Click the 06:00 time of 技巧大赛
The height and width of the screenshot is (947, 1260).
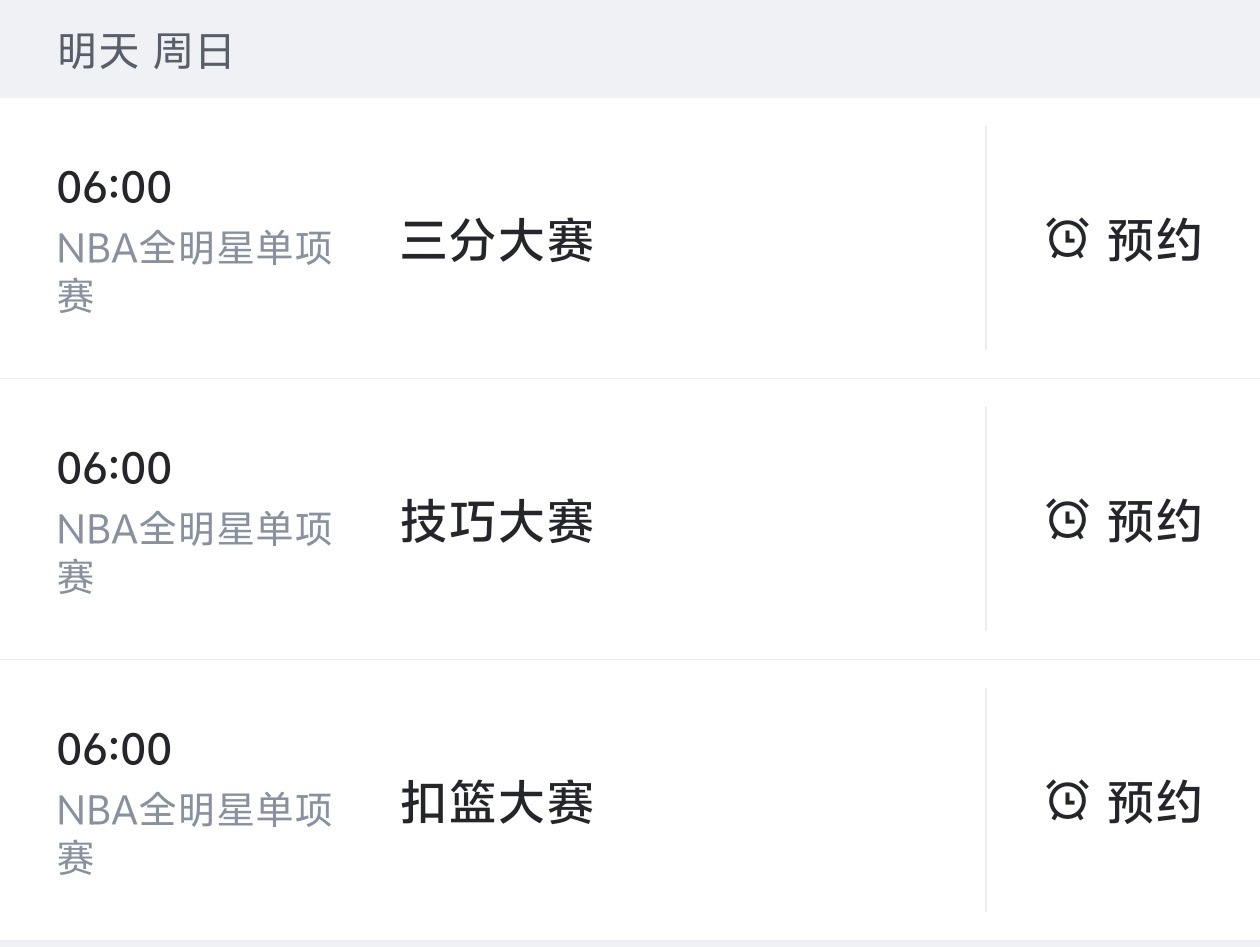[x=114, y=468]
